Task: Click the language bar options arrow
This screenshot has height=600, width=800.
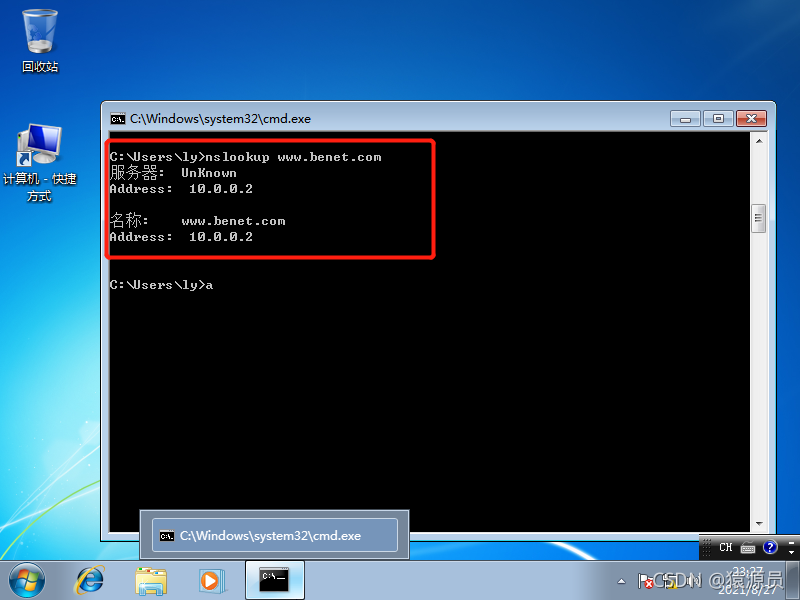Action: point(791,552)
